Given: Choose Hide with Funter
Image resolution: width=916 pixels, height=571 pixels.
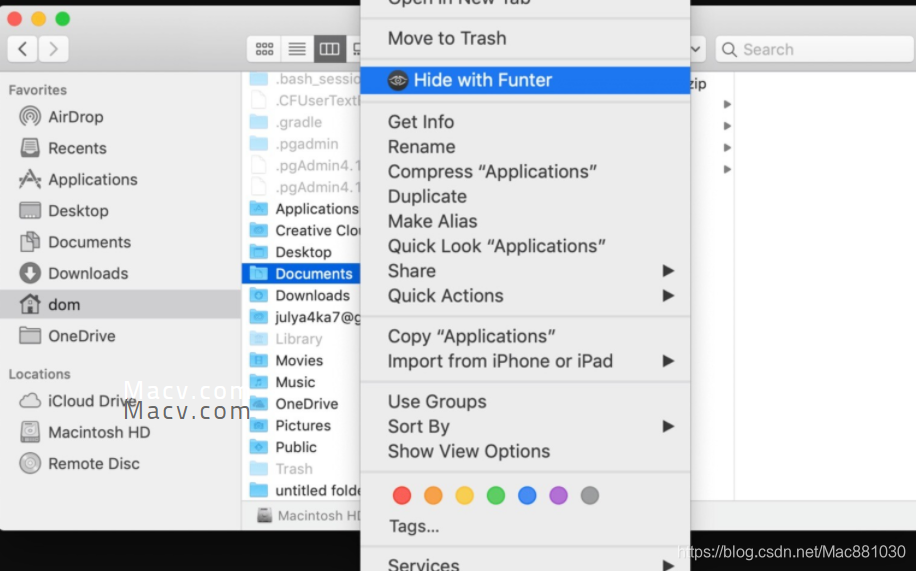Looking at the screenshot, I should click(525, 80).
